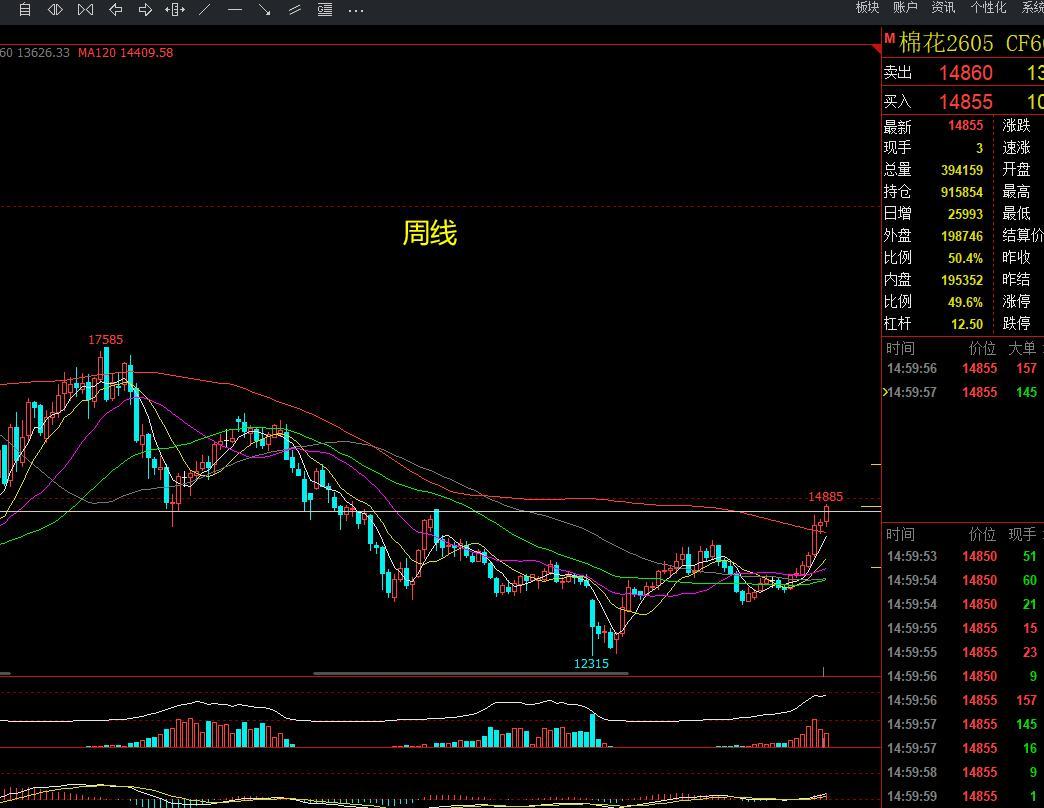This screenshot has width=1044, height=808.
Task: Click the 昨收 label
Action: pos(1016,257)
